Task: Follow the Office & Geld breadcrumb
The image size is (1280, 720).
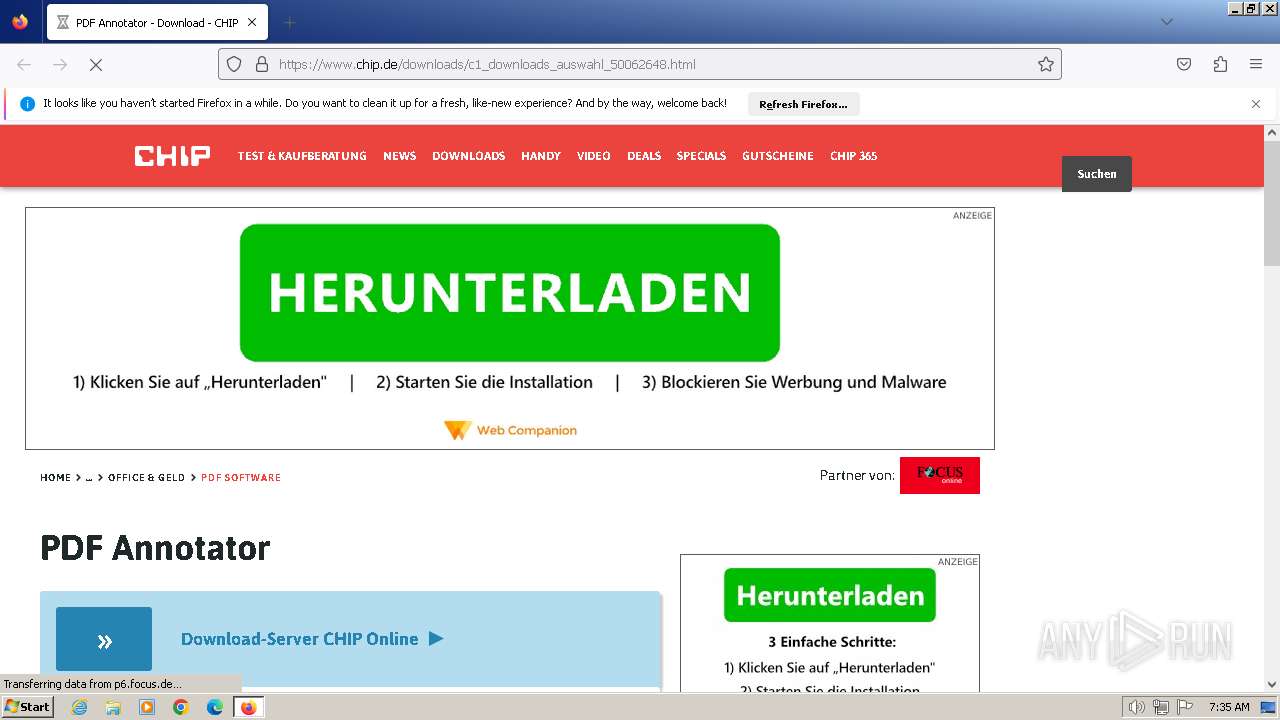Action: point(146,478)
